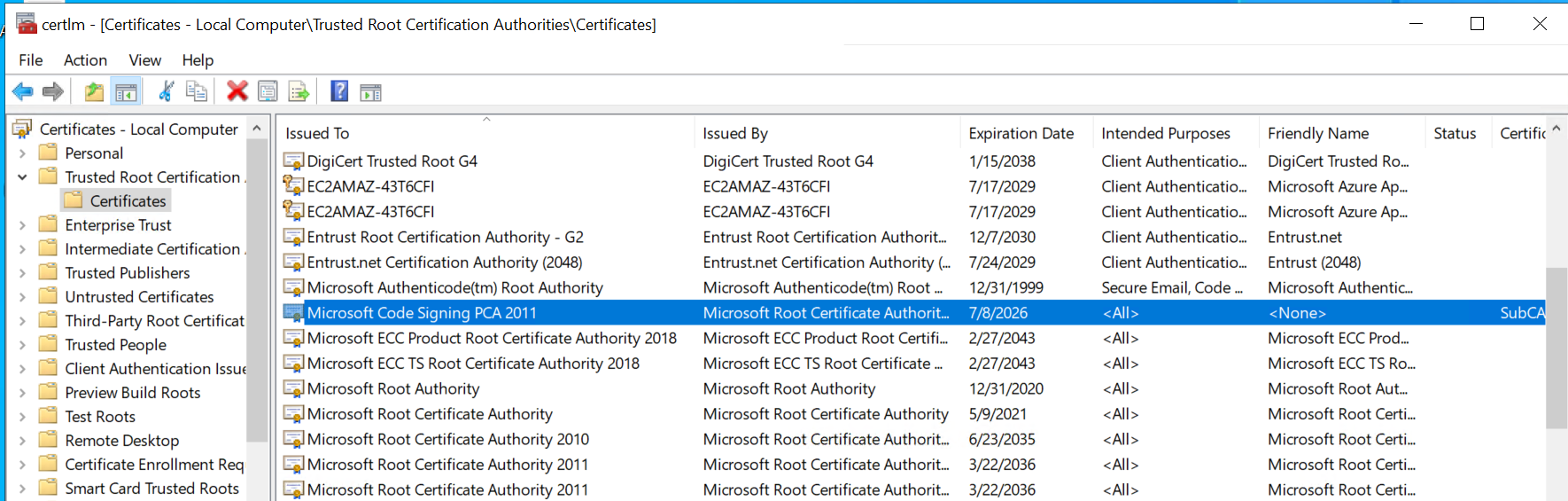Open the Help menu
This screenshot has height=501, width=1568.
pos(198,59)
